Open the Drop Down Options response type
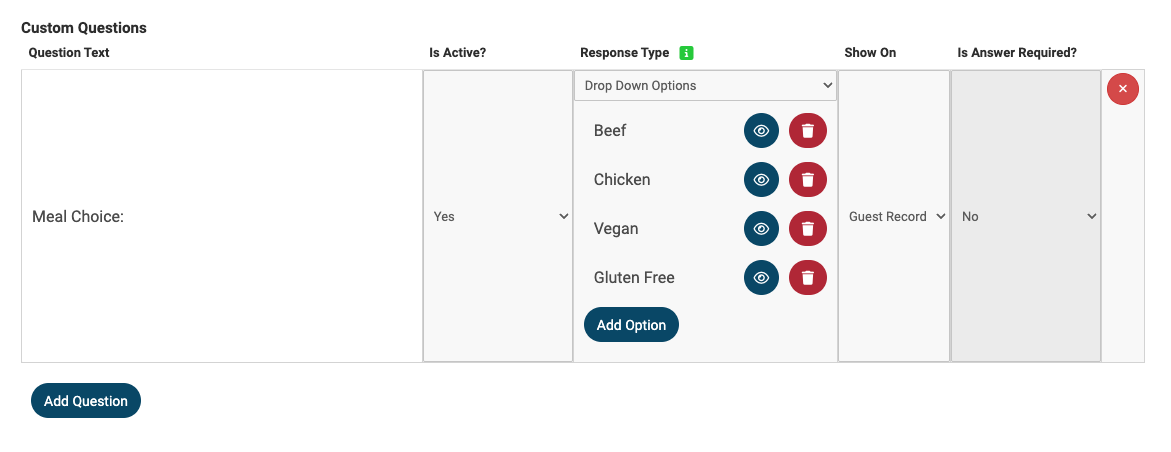 coord(705,86)
